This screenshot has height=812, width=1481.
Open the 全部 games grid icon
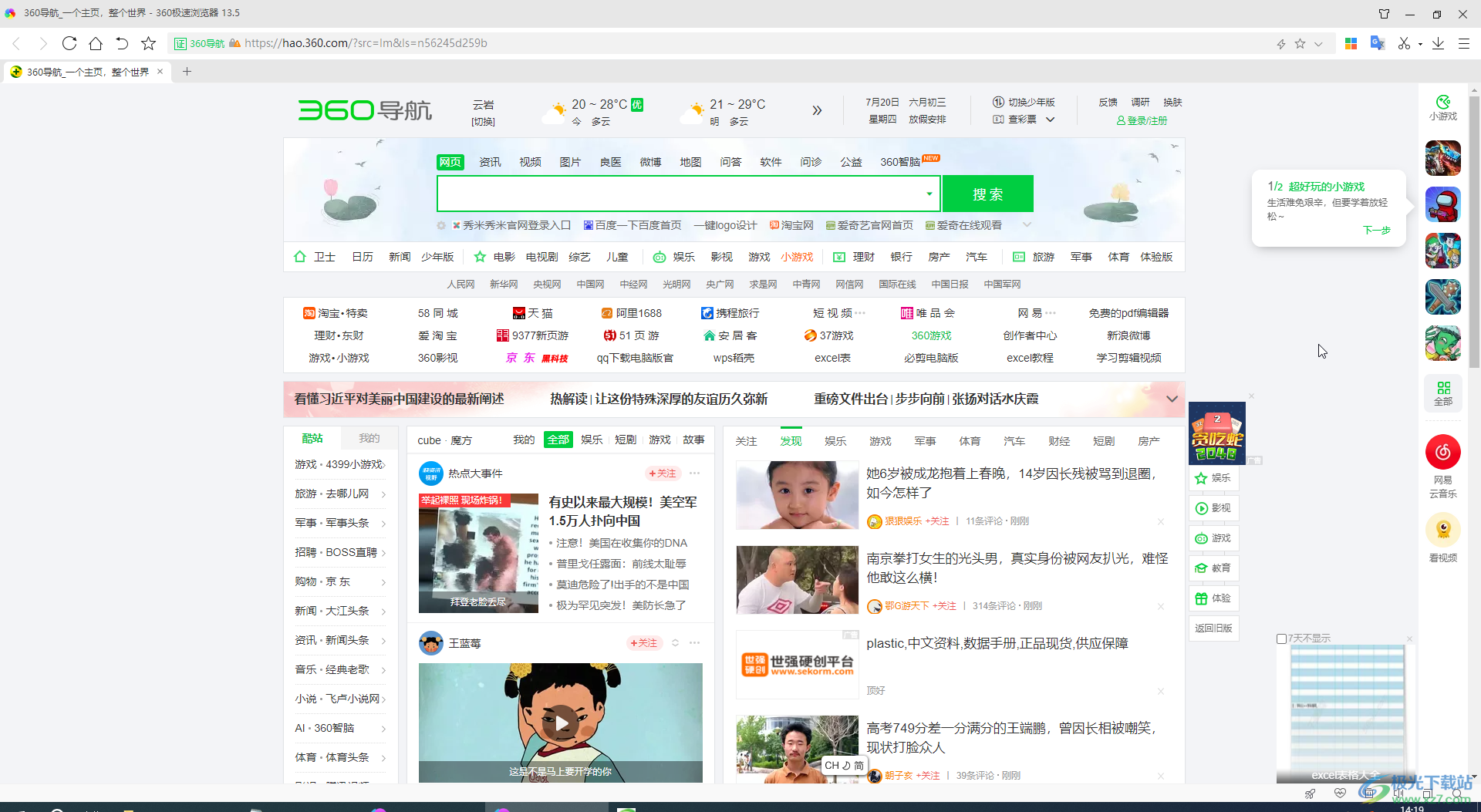(x=1443, y=393)
